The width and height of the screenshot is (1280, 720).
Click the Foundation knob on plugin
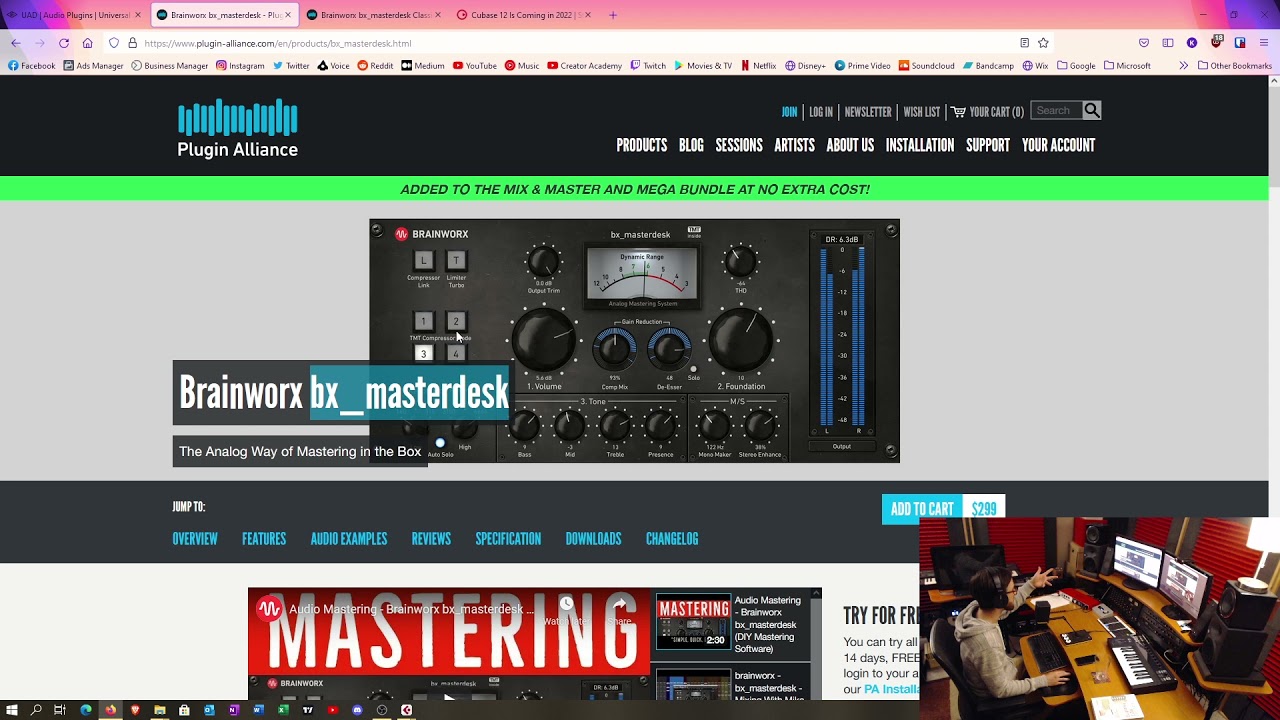click(x=741, y=340)
